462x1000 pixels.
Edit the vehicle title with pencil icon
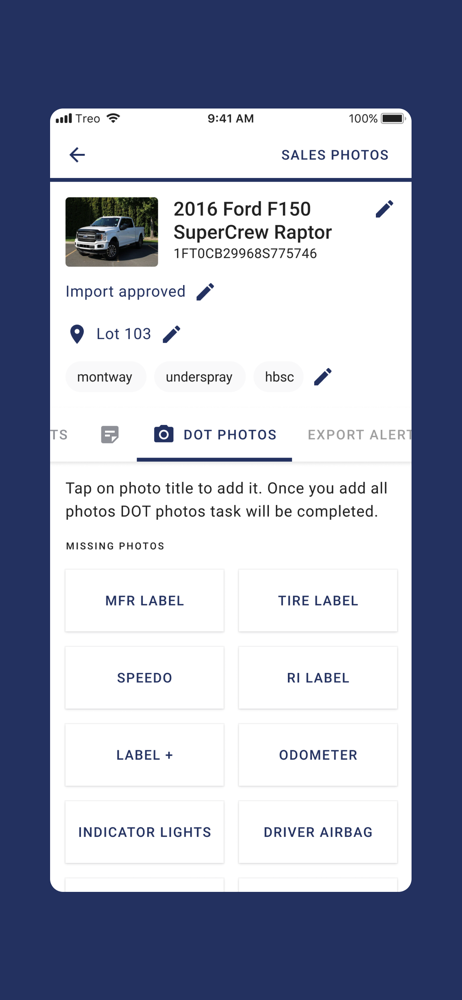coord(384,209)
